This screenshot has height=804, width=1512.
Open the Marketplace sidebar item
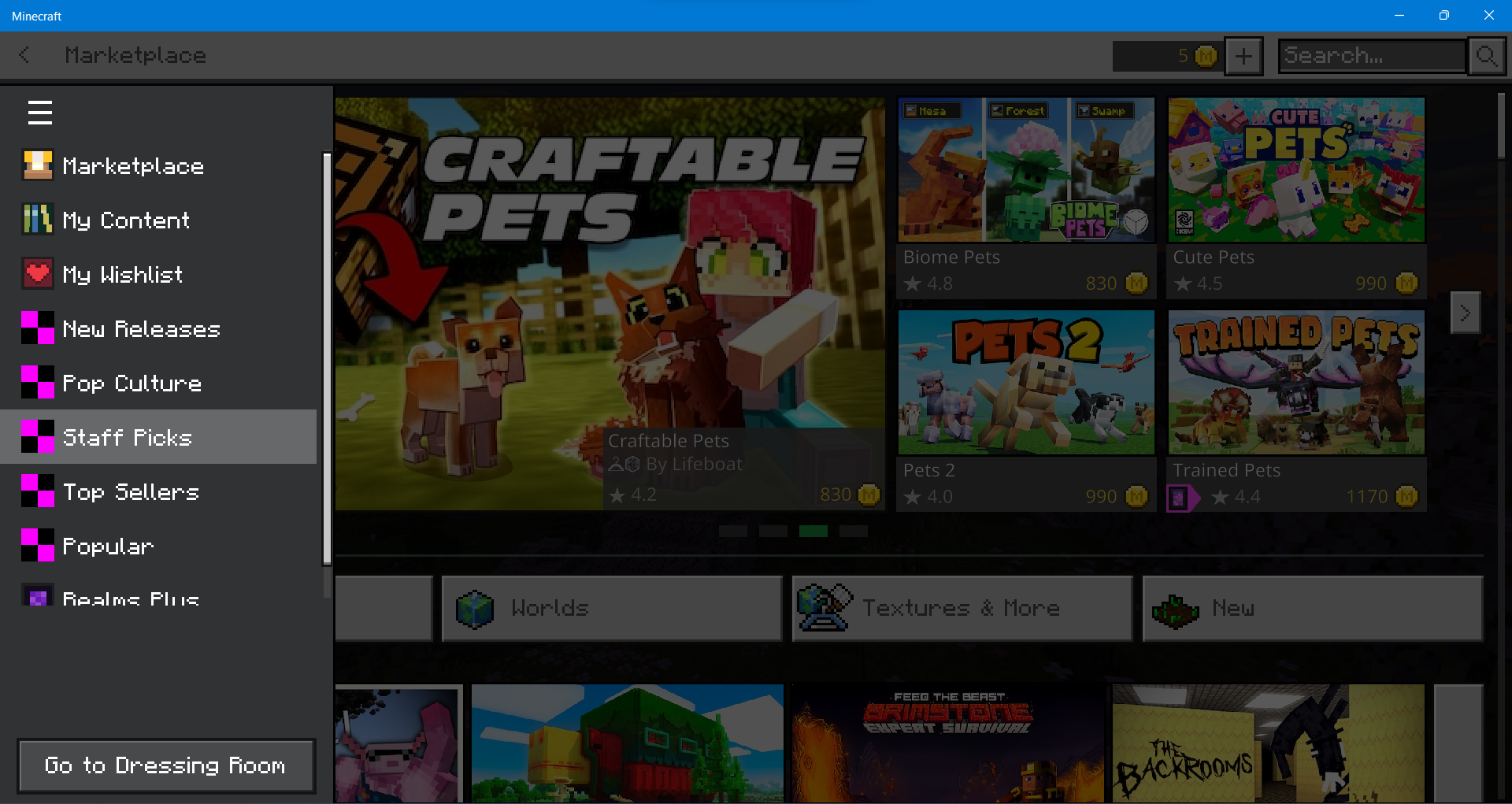point(158,165)
